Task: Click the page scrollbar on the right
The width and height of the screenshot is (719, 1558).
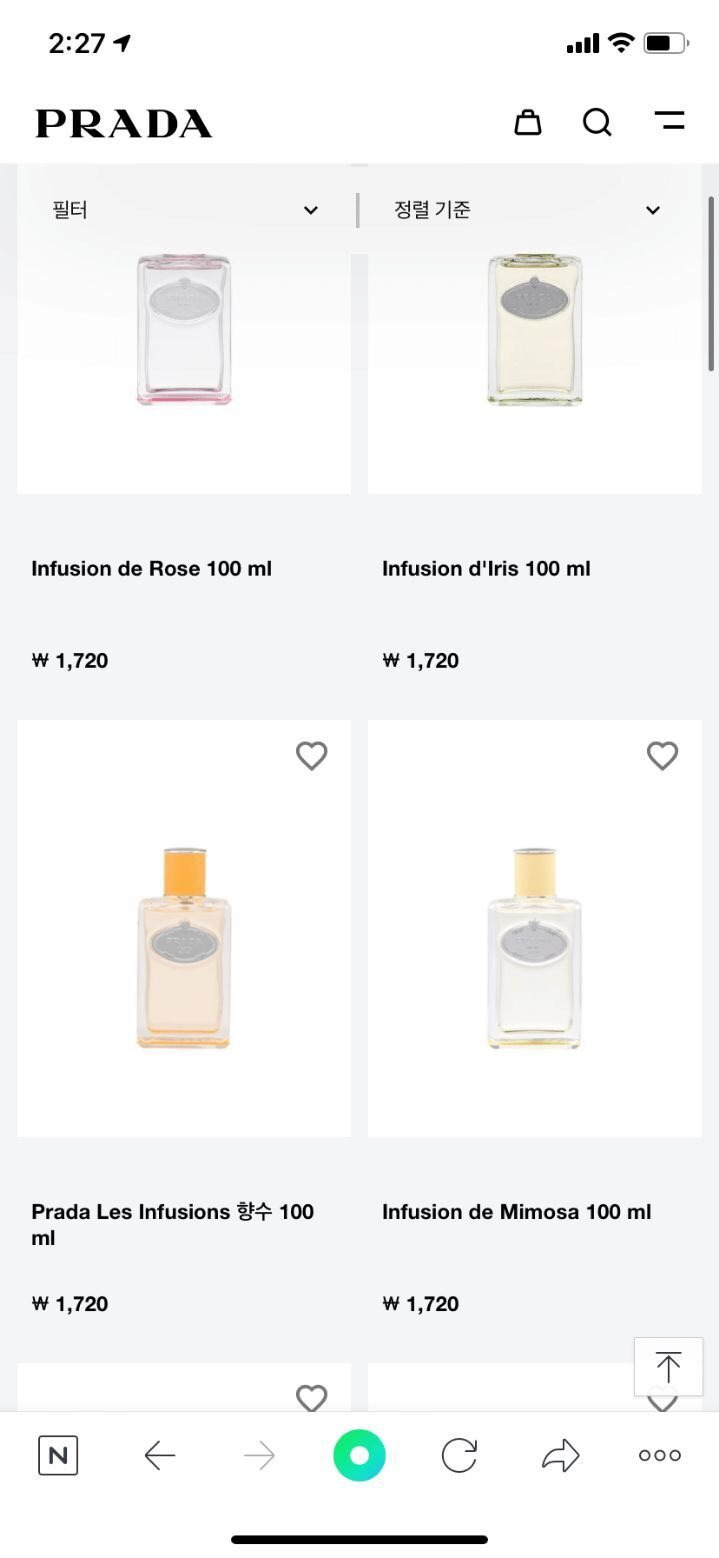Action: coord(711,285)
